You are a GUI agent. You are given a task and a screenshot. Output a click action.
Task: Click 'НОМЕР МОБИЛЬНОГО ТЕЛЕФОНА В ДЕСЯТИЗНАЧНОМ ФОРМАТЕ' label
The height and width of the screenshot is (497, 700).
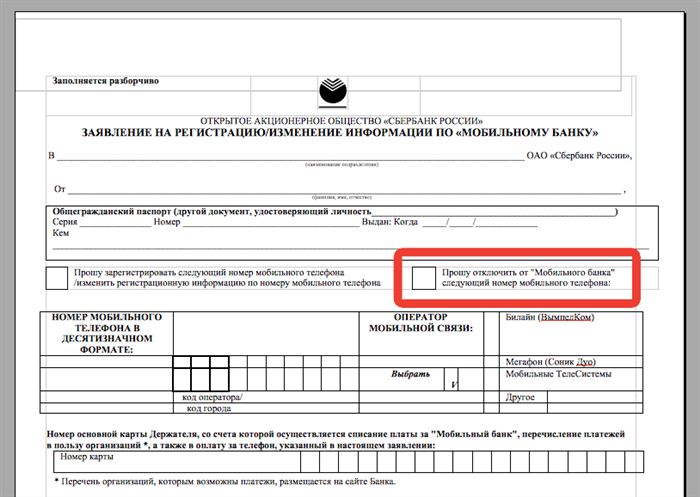(x=107, y=333)
